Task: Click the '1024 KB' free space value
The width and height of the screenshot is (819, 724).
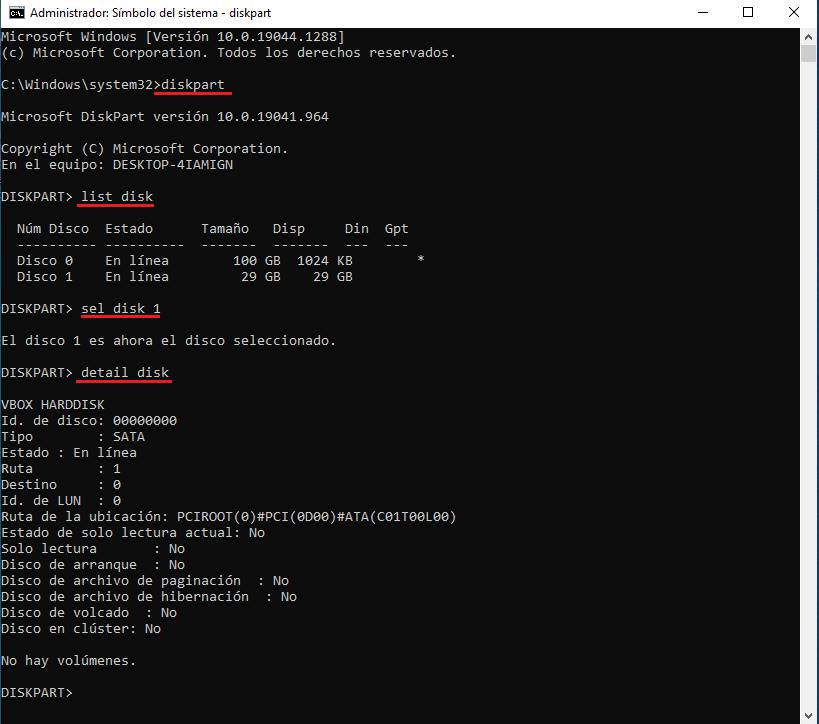Action: pyautogui.click(x=325, y=261)
